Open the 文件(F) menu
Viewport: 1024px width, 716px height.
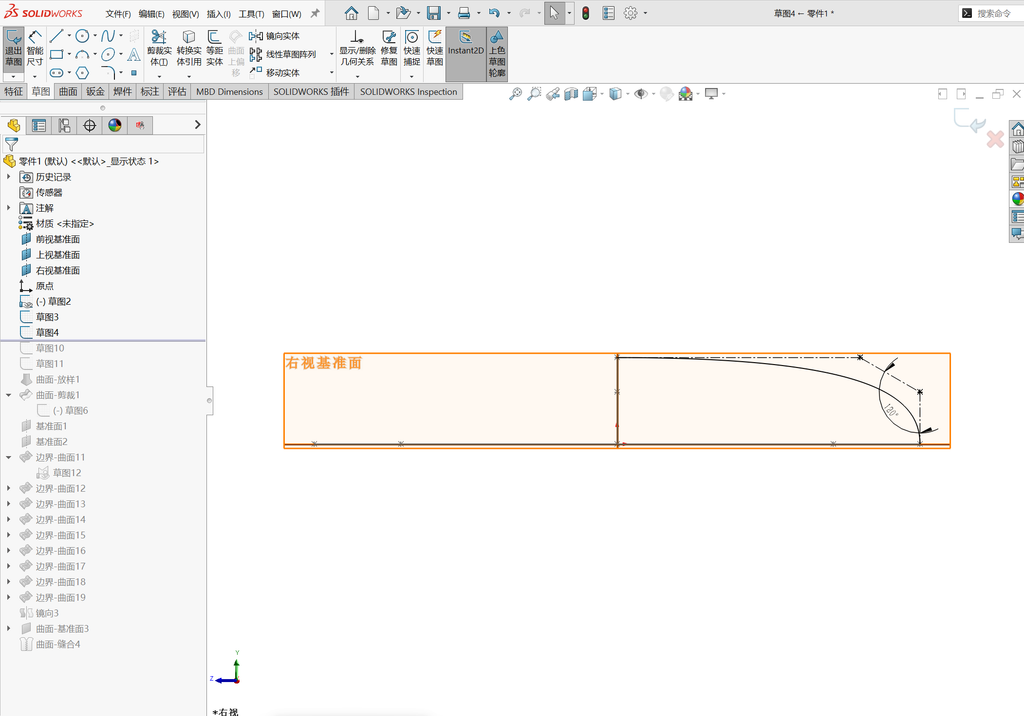tap(118, 14)
